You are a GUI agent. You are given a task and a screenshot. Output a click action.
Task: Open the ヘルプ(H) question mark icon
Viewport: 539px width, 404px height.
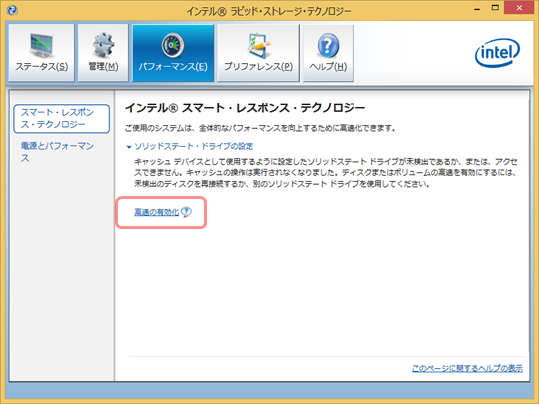(328, 45)
